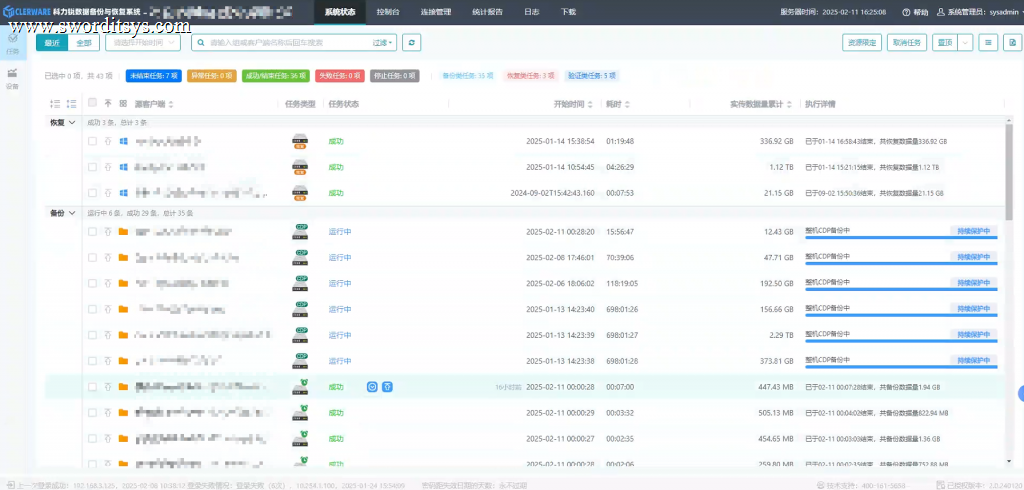
Task: Click pin icon in 00:07:53 row
Action: [108, 193]
